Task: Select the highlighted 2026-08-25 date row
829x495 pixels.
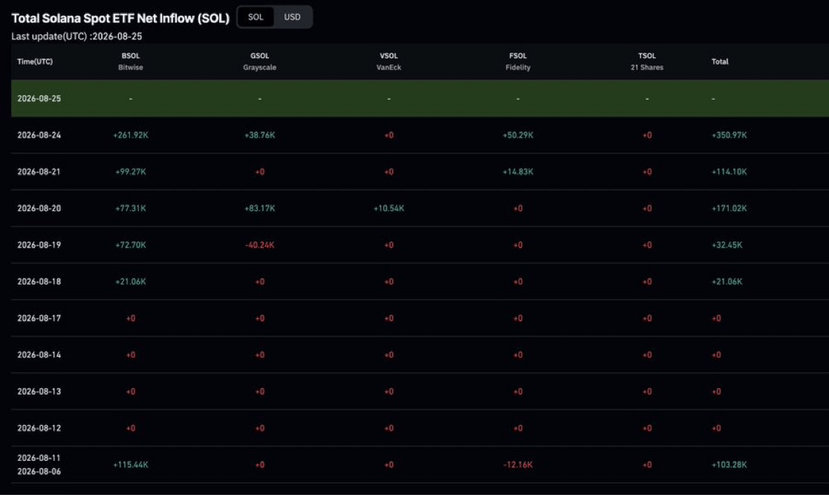Action: (x=420, y=98)
